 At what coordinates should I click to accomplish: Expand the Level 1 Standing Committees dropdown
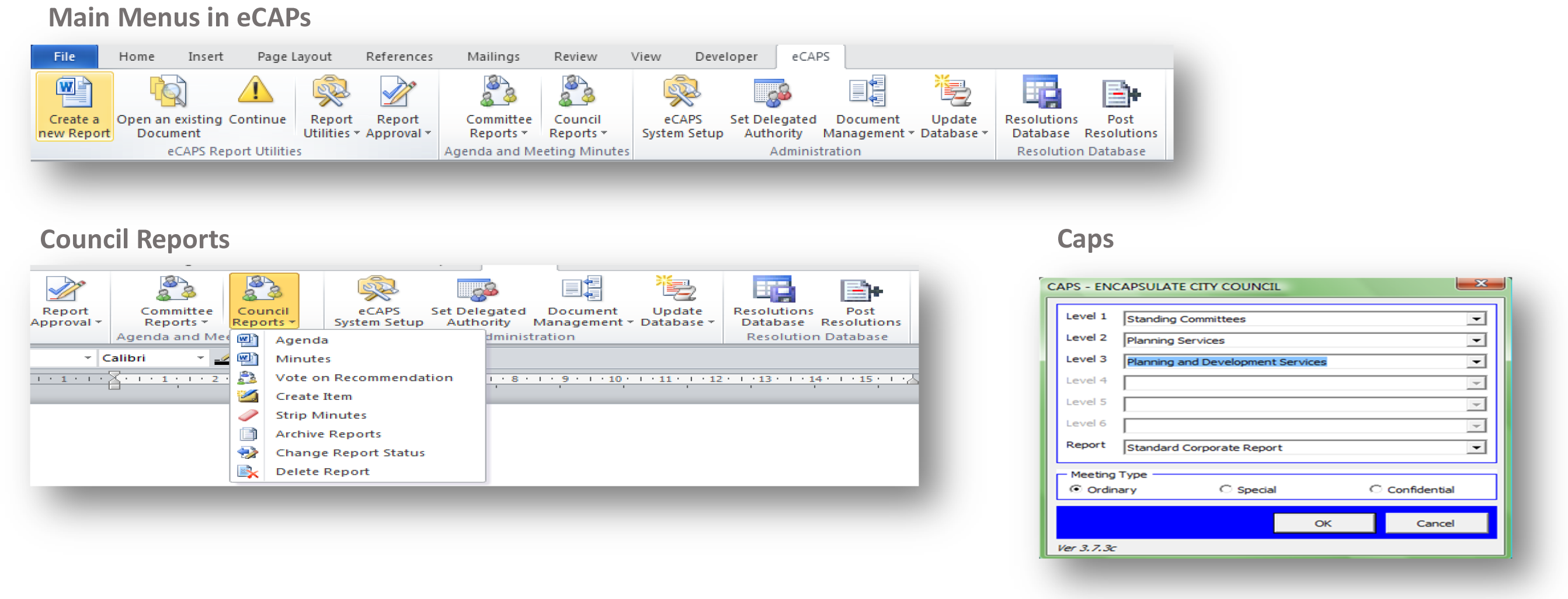coord(1476,319)
